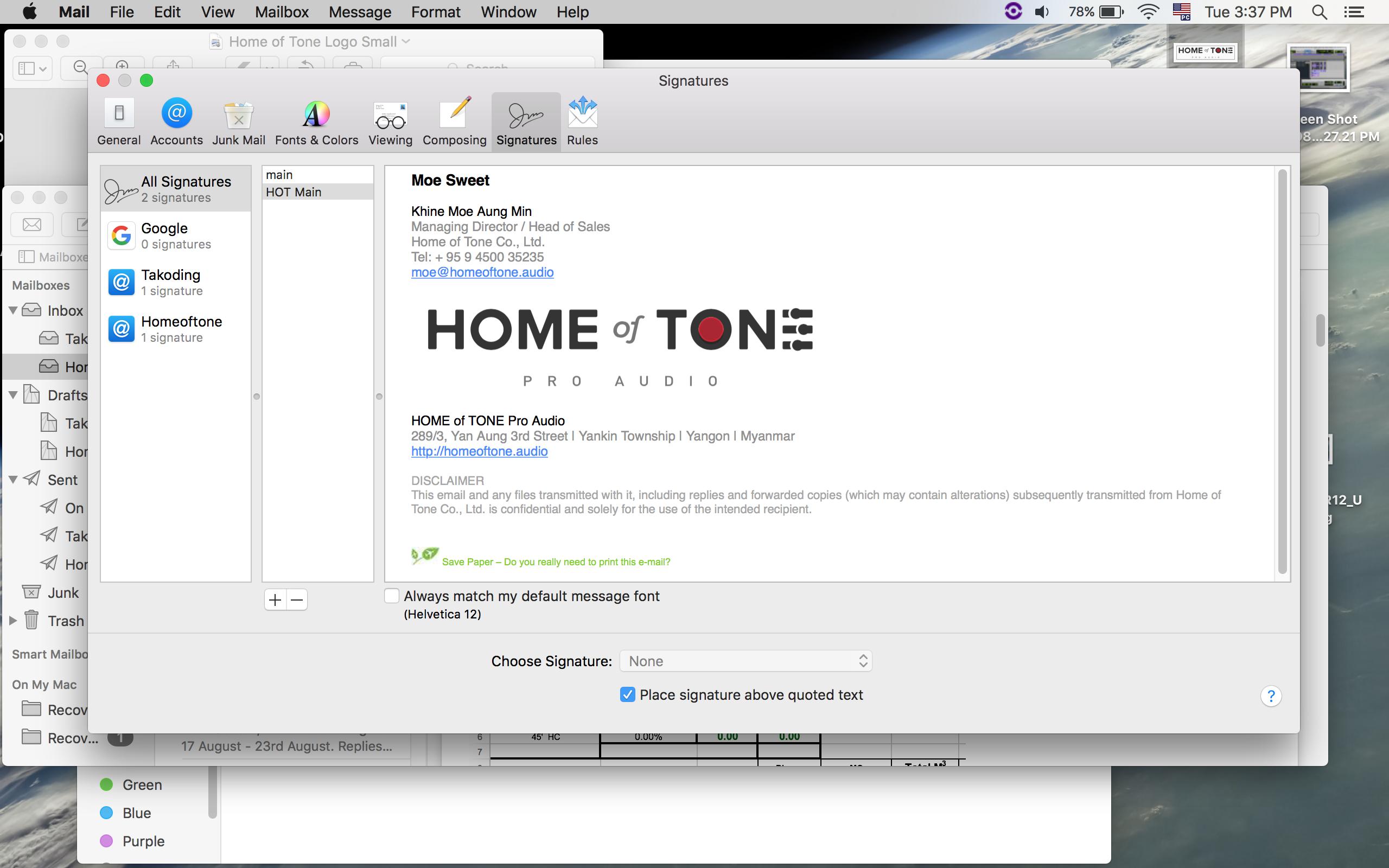Collapse the Inbox disclosure triangle
The height and width of the screenshot is (868, 1389).
(12, 310)
